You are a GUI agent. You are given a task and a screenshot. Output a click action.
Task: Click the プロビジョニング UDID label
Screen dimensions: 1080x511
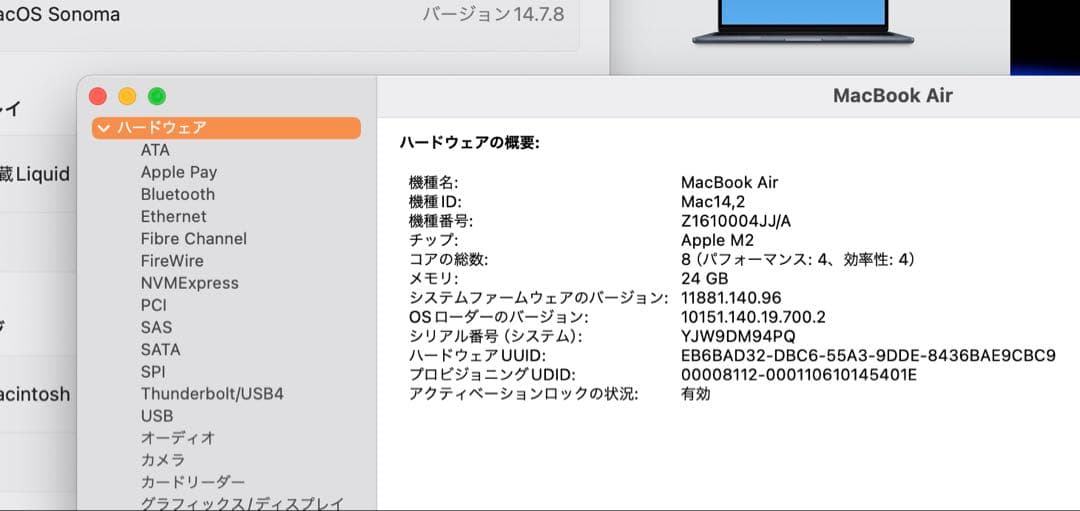492,375
